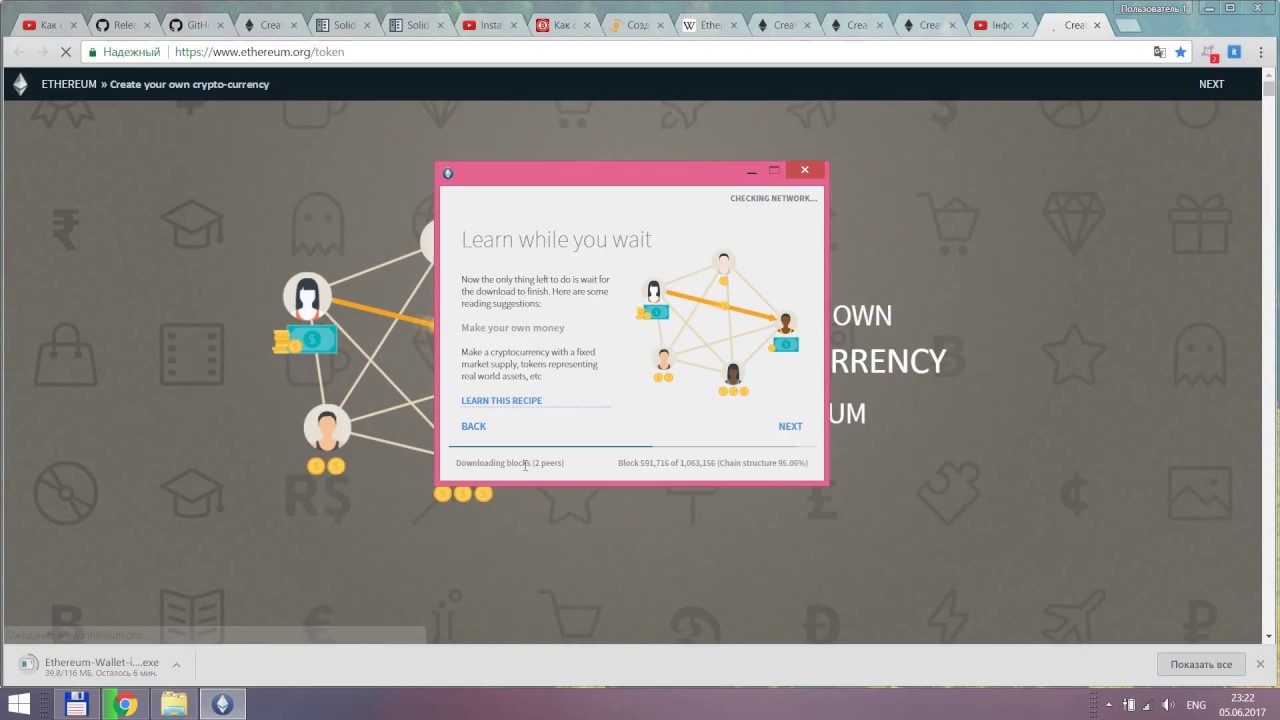The image size is (1280, 720).
Task: Stop loading the page
Action: (x=66, y=52)
